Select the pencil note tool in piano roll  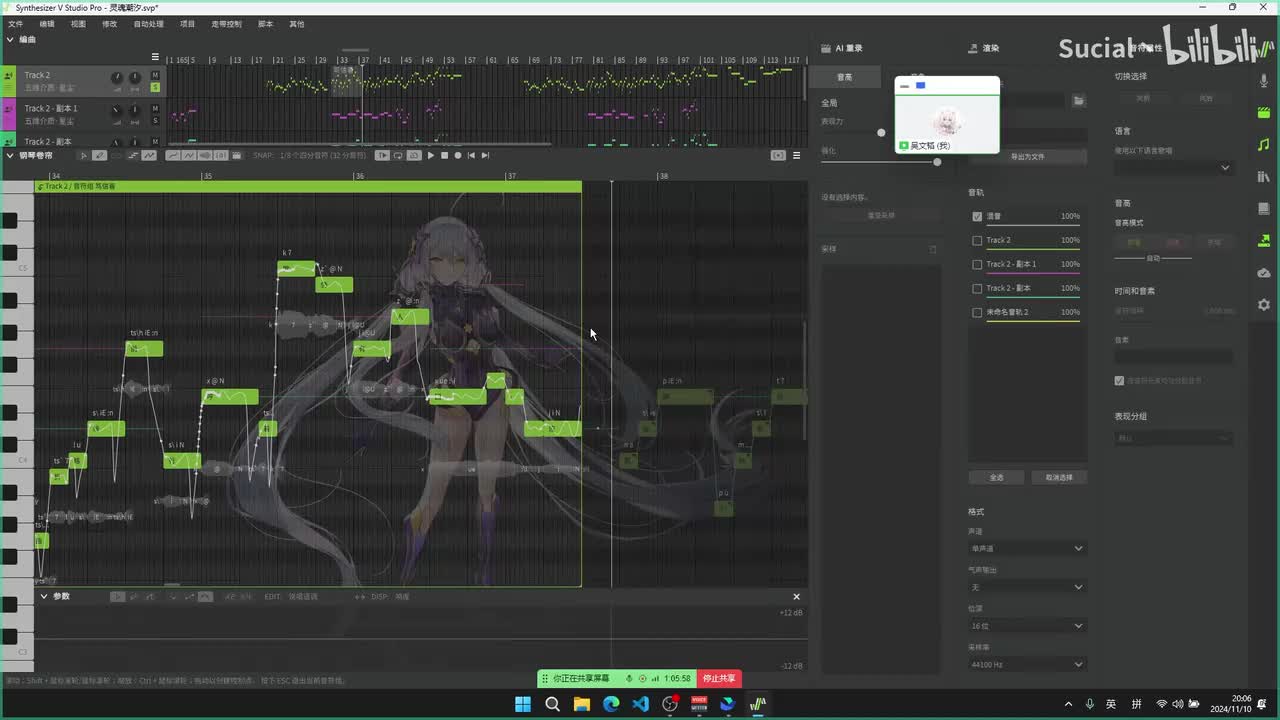tap(99, 155)
